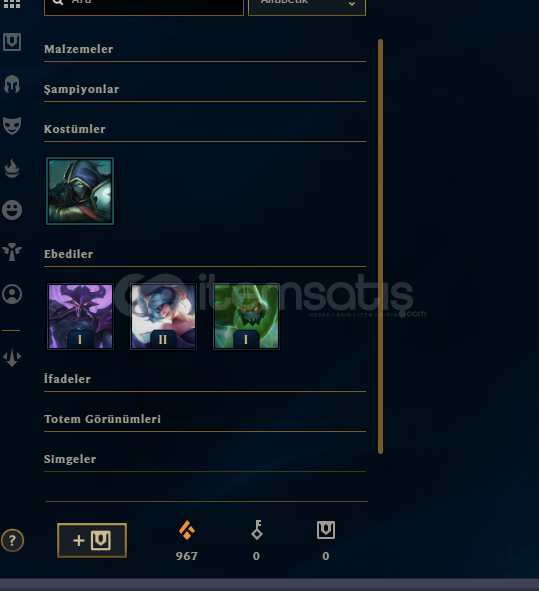Image resolution: width=539 pixels, height=591 pixels.
Task: Open the emotes smiley sidebar icon
Action: 12,210
